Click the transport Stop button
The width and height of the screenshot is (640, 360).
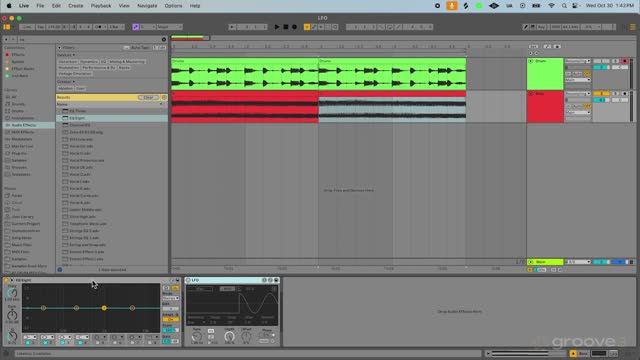(286, 27)
